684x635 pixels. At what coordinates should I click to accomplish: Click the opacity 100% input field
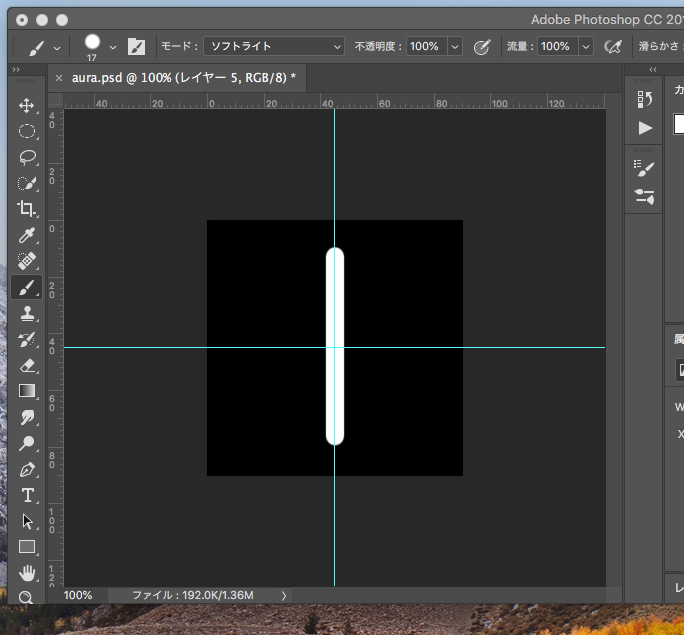pyautogui.click(x=426, y=46)
